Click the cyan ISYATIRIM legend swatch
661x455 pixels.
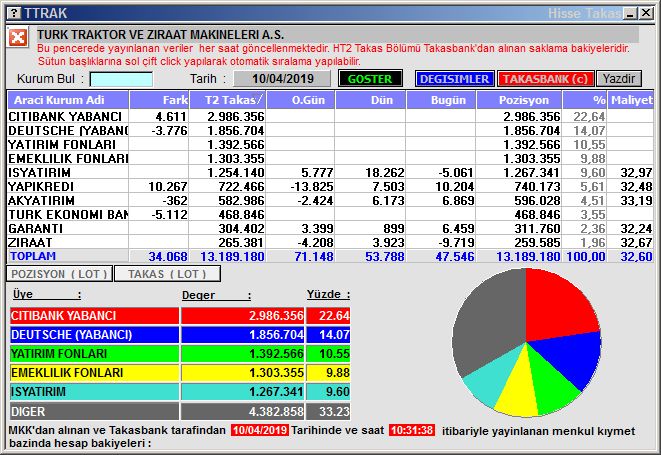pos(94,392)
